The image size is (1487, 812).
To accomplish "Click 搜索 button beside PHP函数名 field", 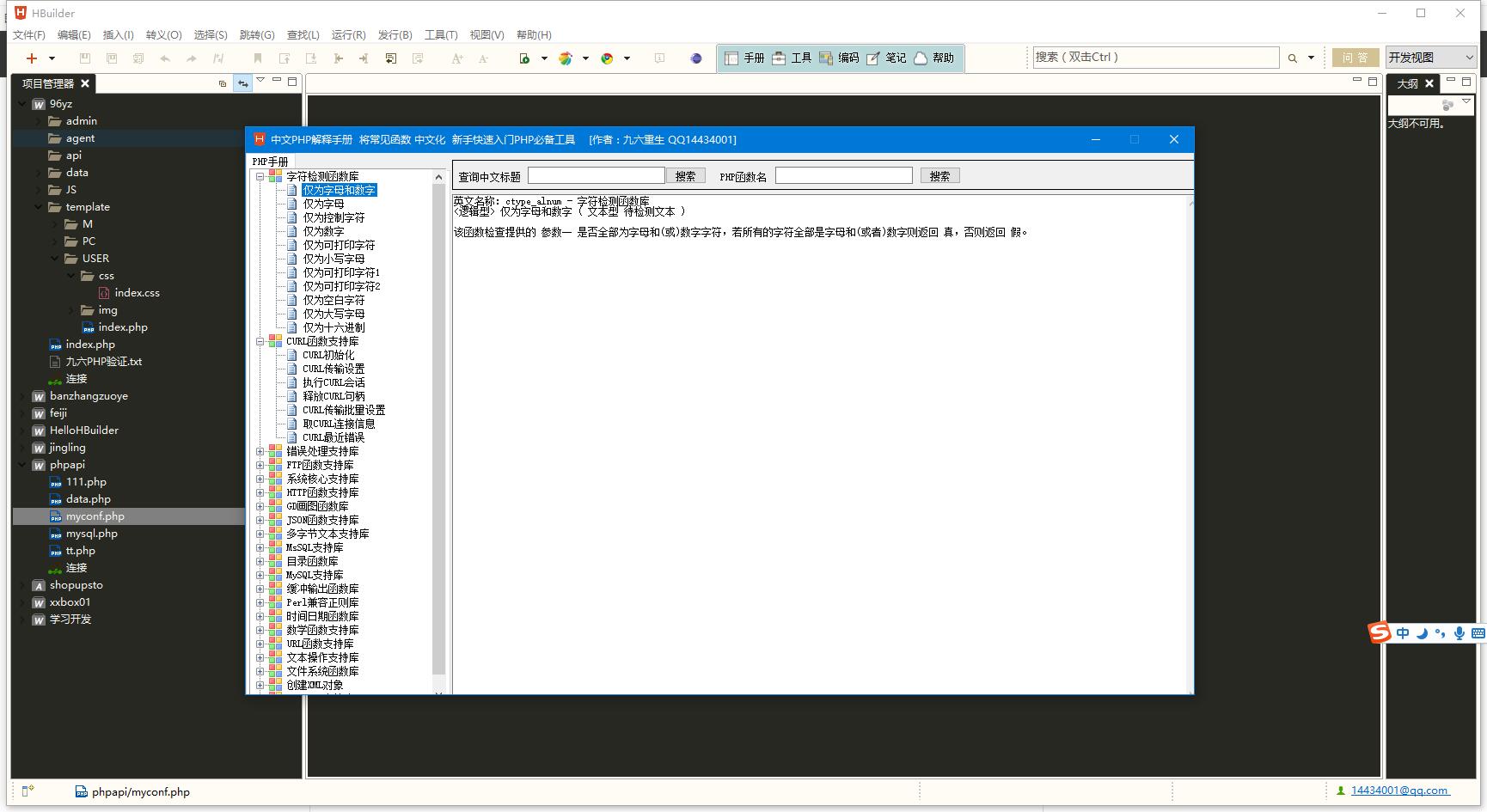I will pos(939,175).
